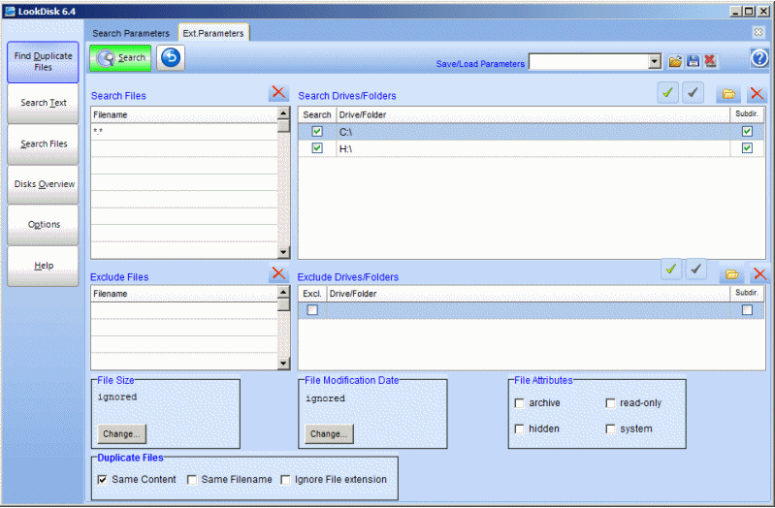Screen dimensions: 775x508
Task: Click Drive/Folder header in Exclude Drives/Folders
Action: [x=528, y=294]
